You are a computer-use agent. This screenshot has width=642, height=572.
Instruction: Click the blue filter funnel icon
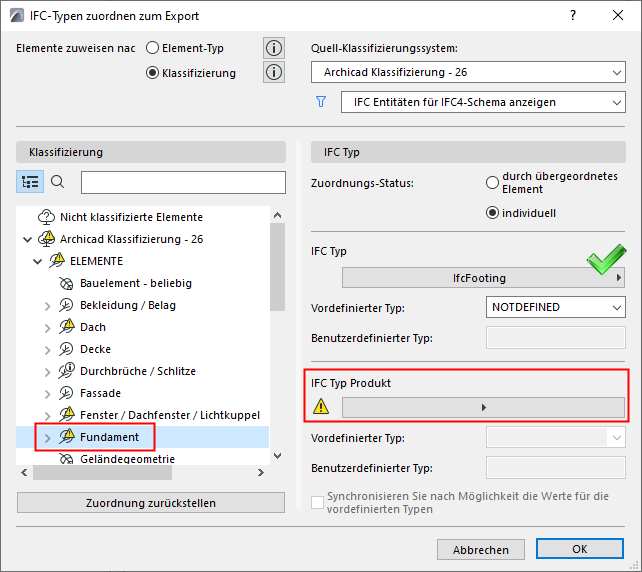click(321, 102)
